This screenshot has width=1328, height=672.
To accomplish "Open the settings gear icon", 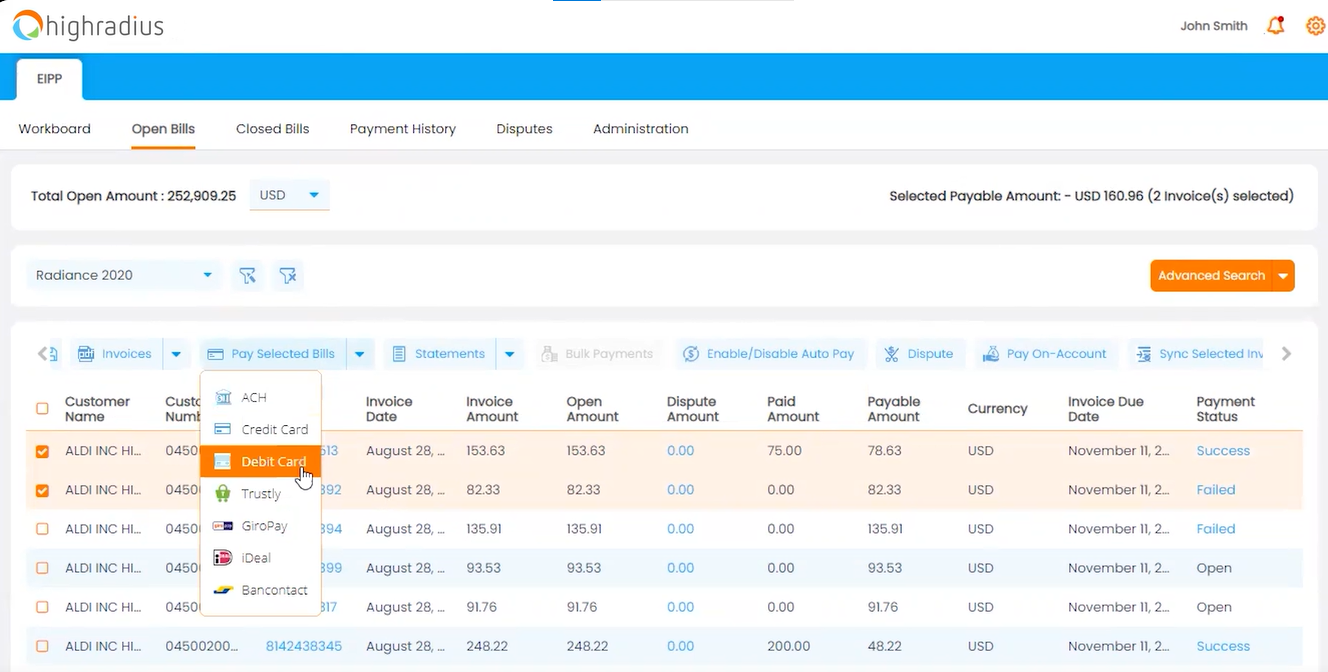I will [1316, 26].
